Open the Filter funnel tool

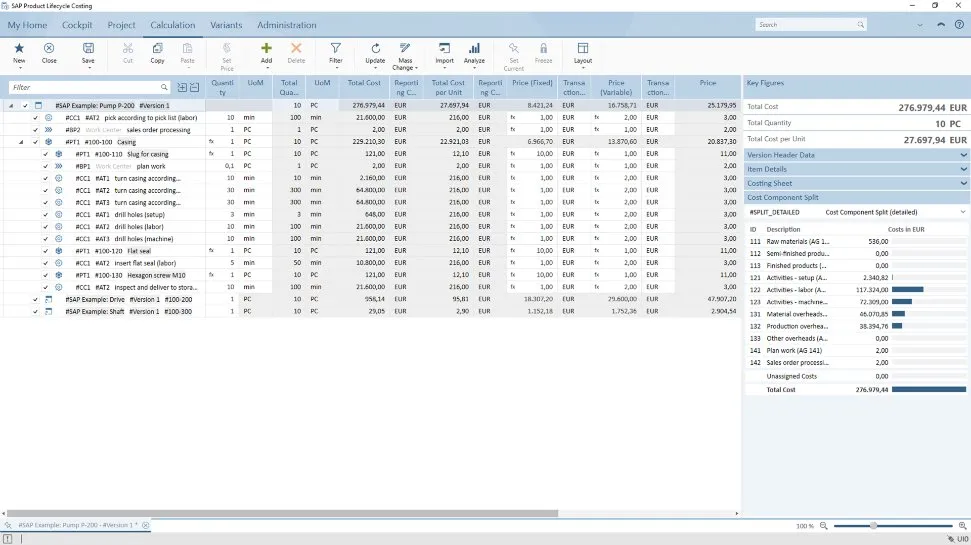(x=336, y=48)
